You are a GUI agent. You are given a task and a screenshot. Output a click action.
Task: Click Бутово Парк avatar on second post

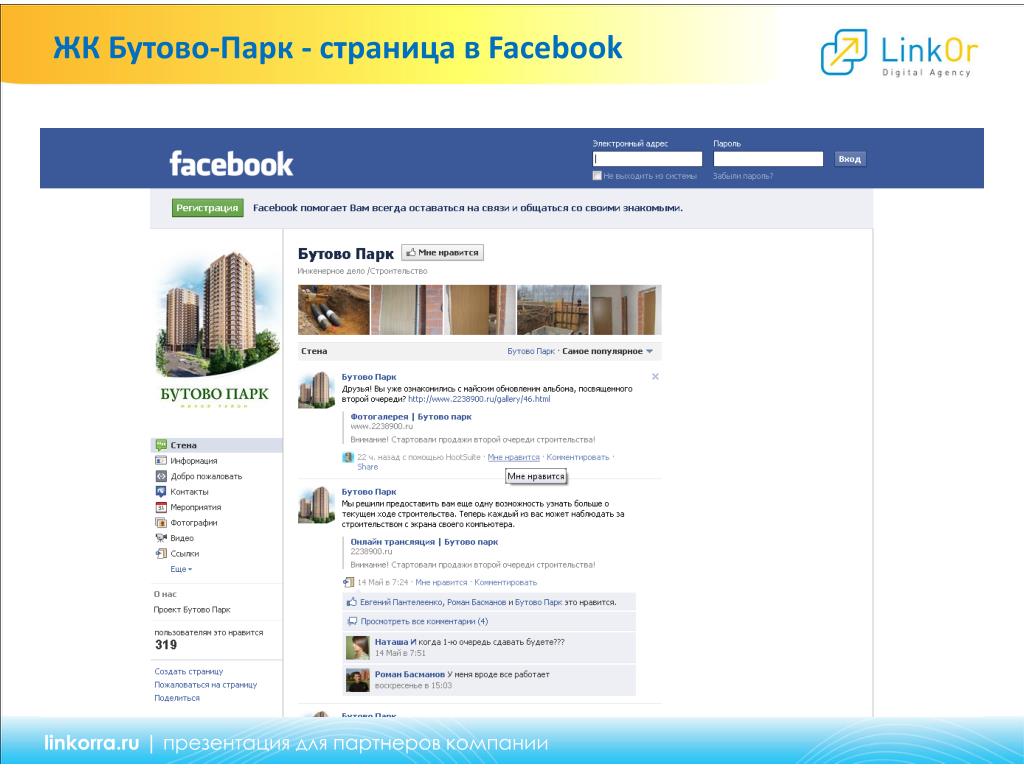(316, 505)
